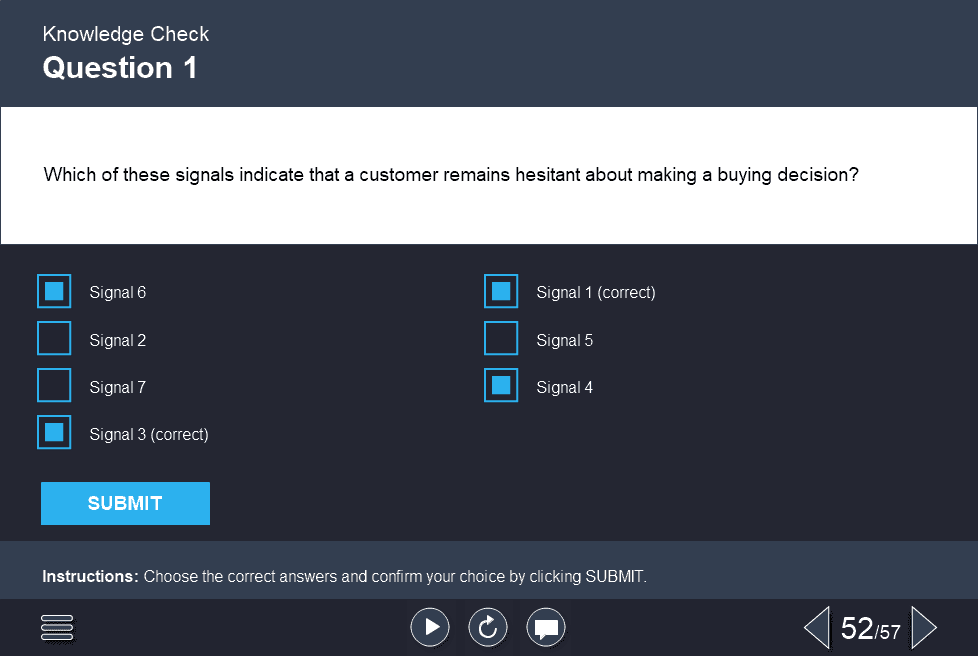
Task: Advance to the next slide arrow
Action: tap(925, 627)
